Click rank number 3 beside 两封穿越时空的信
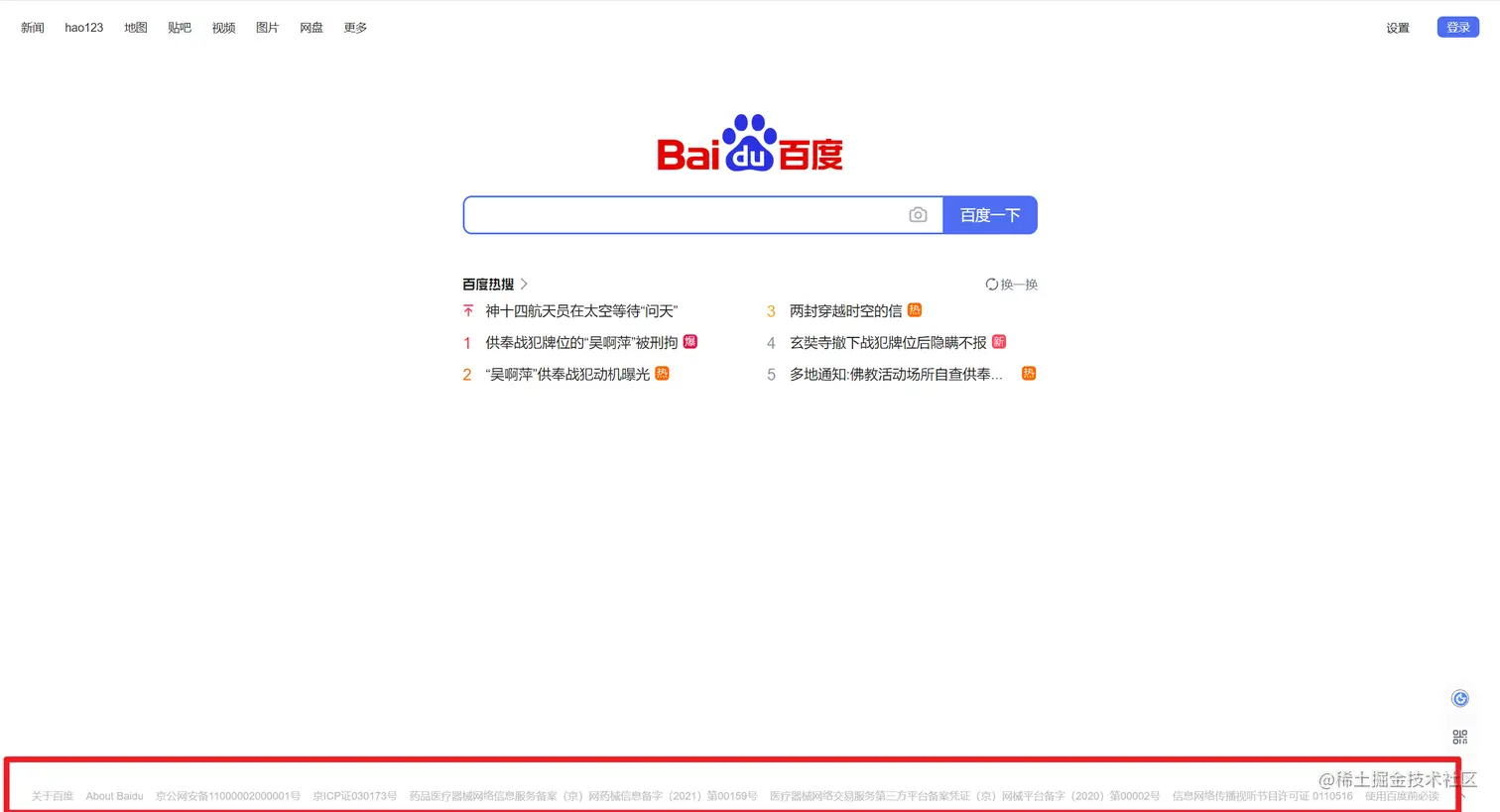The width and height of the screenshot is (1500, 812). click(771, 311)
